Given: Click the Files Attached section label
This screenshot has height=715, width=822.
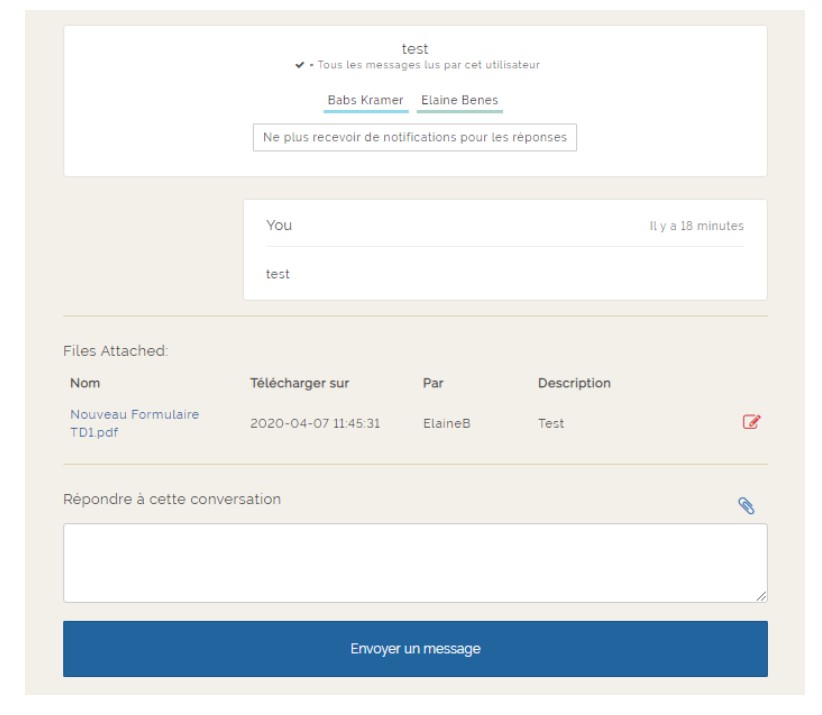Looking at the screenshot, I should tap(116, 351).
